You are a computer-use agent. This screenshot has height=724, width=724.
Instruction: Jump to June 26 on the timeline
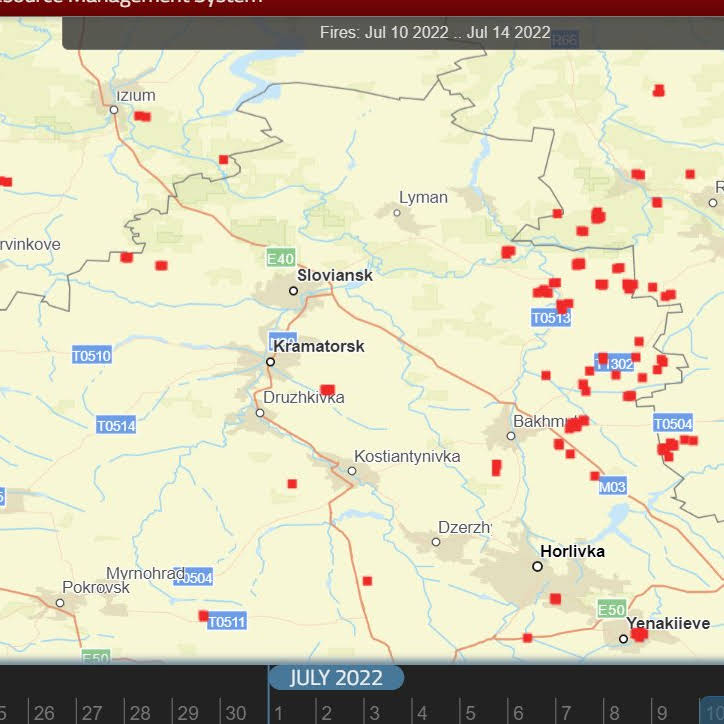pyautogui.click(x=44, y=712)
